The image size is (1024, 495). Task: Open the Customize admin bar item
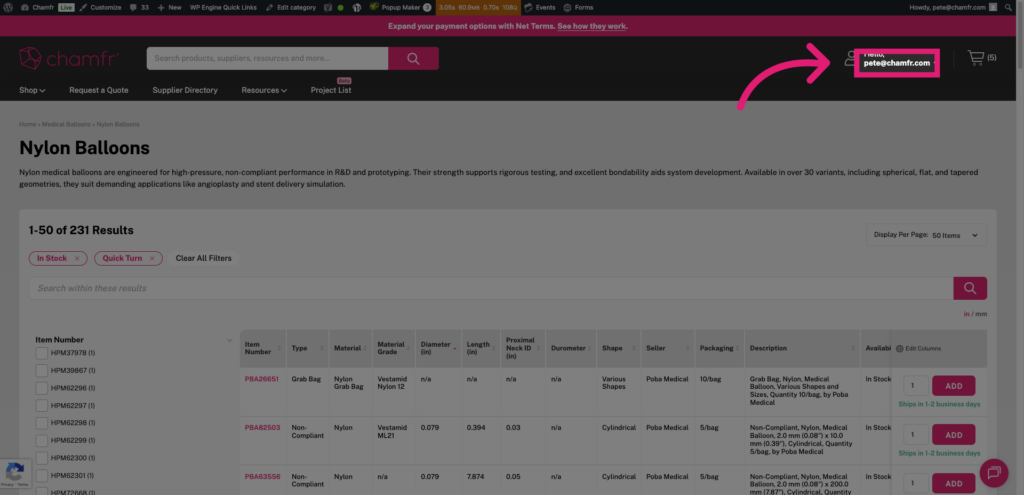coord(99,7)
